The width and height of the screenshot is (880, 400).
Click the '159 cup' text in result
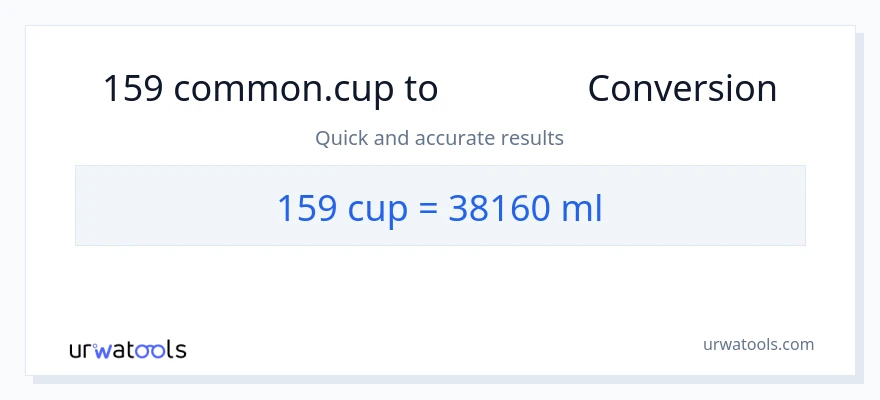click(338, 207)
